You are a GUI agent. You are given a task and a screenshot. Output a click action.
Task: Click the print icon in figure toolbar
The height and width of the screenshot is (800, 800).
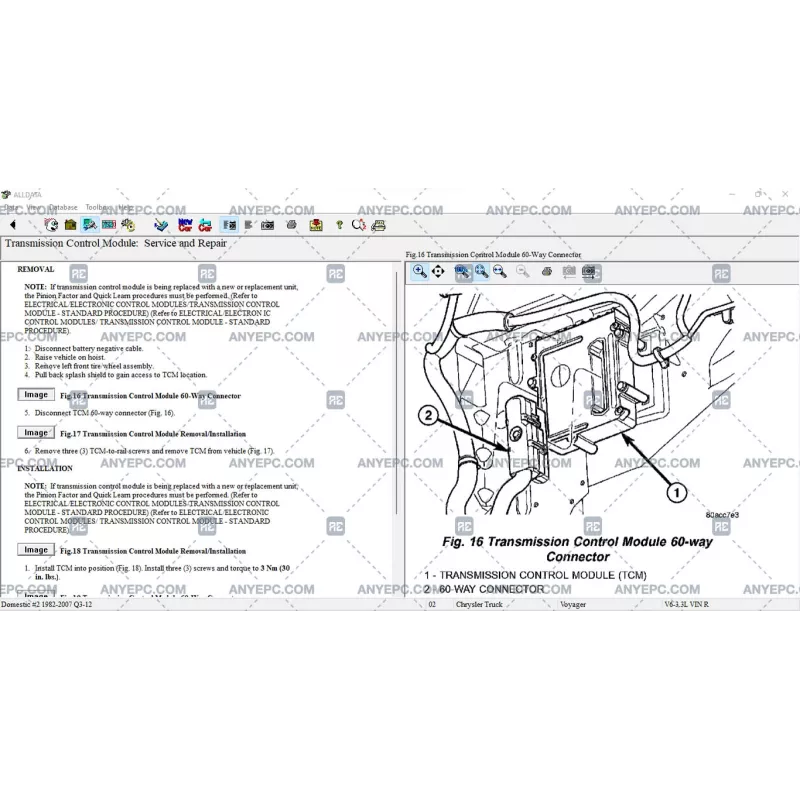click(x=546, y=271)
